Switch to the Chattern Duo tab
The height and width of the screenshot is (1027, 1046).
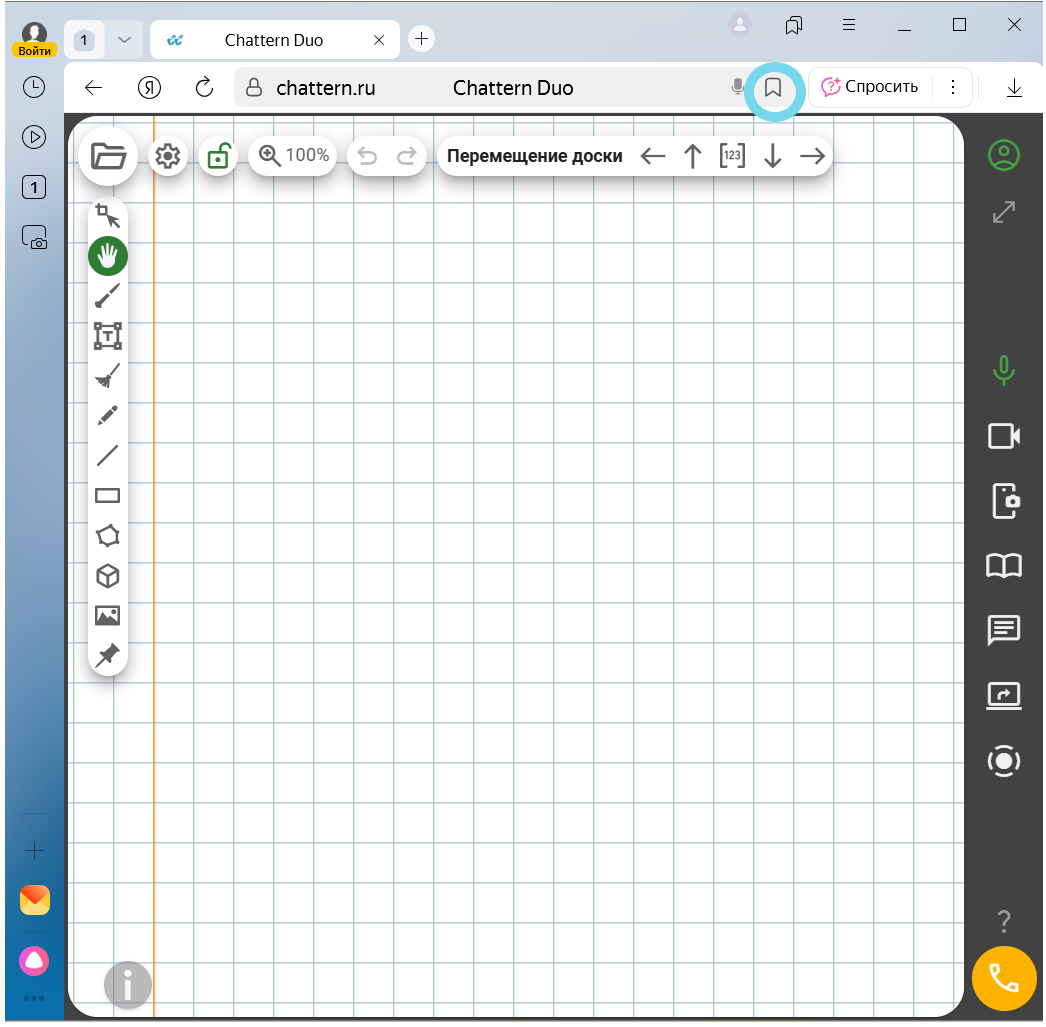click(272, 40)
